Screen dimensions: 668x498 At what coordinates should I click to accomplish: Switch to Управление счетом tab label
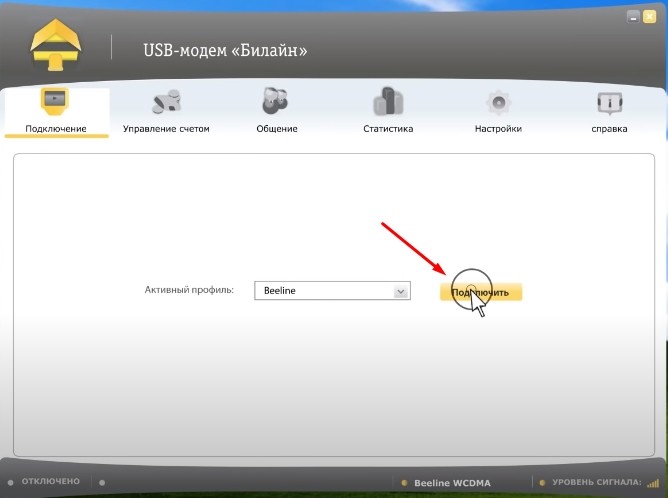tap(166, 129)
